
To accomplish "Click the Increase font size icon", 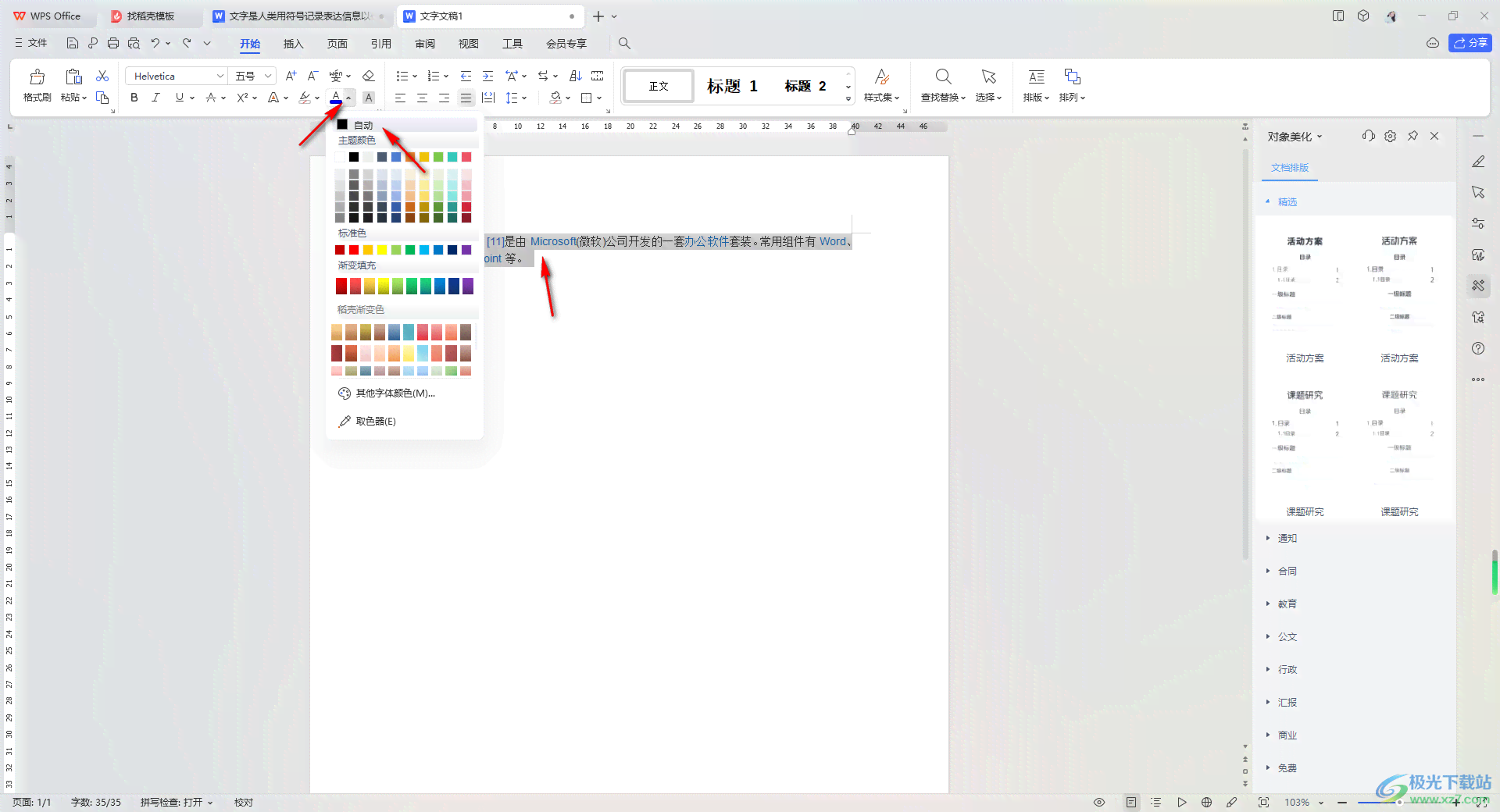I will point(291,76).
